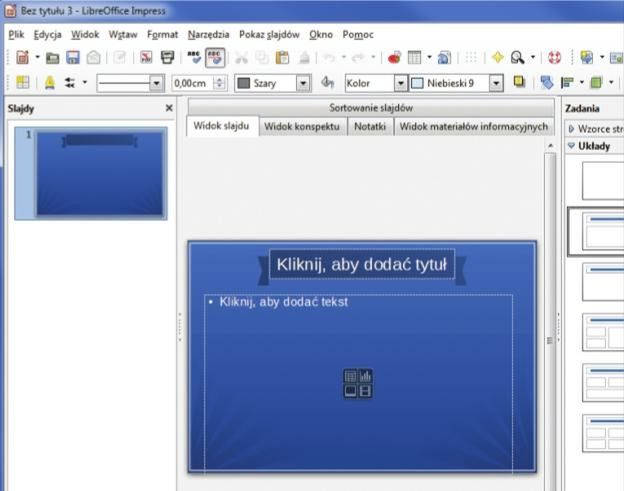Open the Szary line color dropdown
This screenshot has width=624, height=491.
303,83
